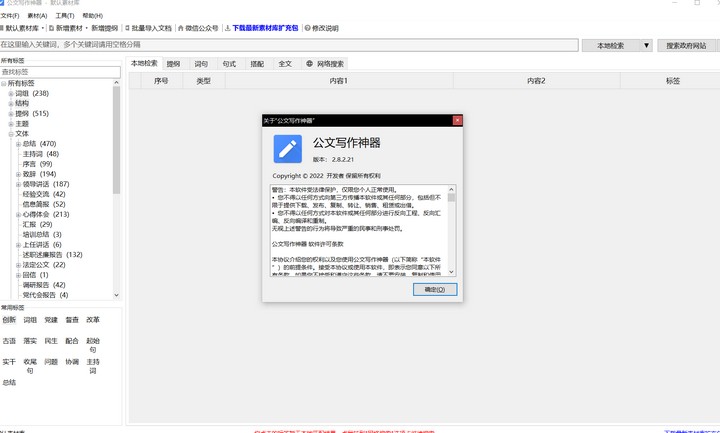
Task: Click the 确定(O) button
Action: [434, 289]
